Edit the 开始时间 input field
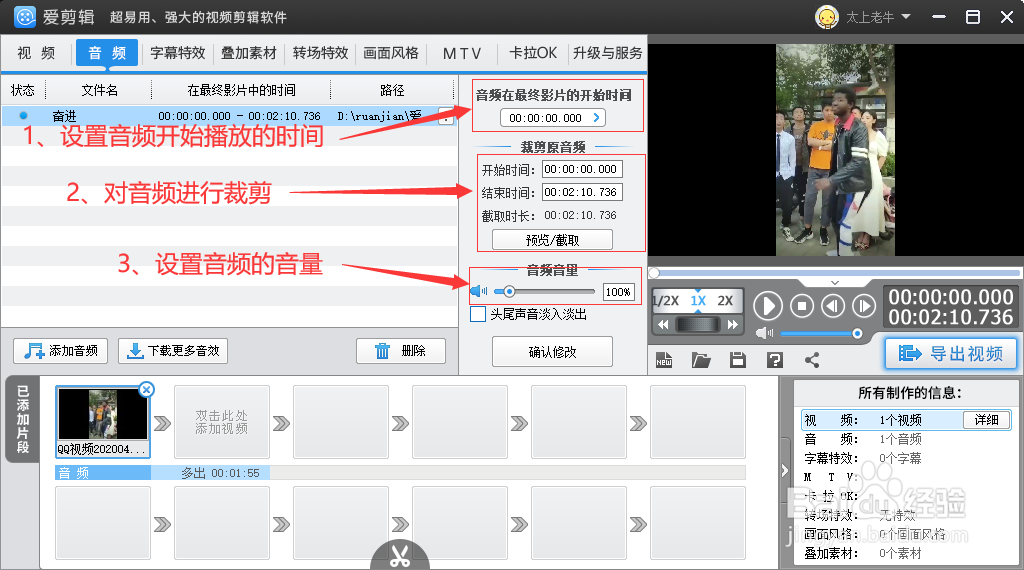Viewport: 1024px width, 570px height. (x=582, y=169)
